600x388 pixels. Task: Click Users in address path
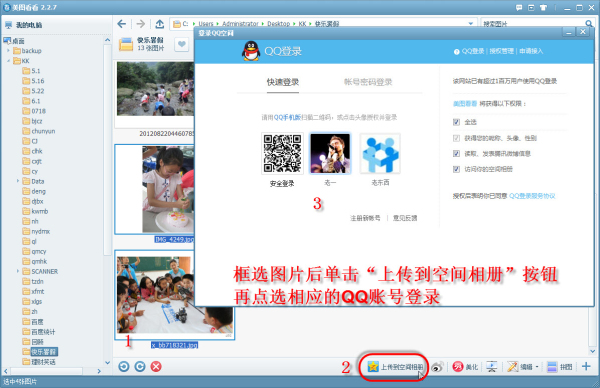point(206,24)
